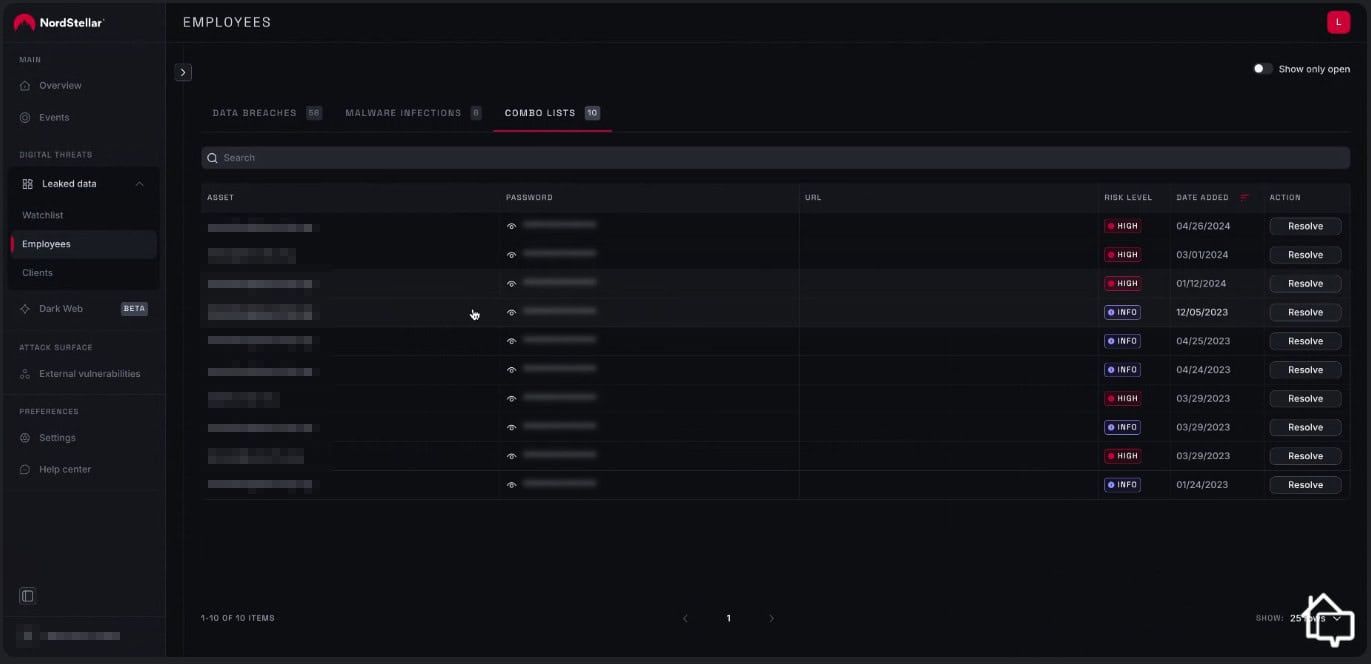Reveal password for 01/24/2023 row

[x=511, y=485]
